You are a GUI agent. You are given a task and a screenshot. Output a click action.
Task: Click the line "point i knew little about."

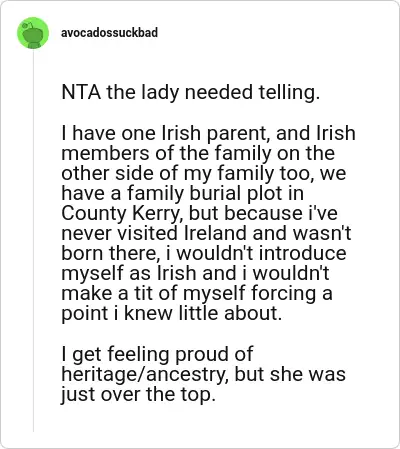point(172,314)
